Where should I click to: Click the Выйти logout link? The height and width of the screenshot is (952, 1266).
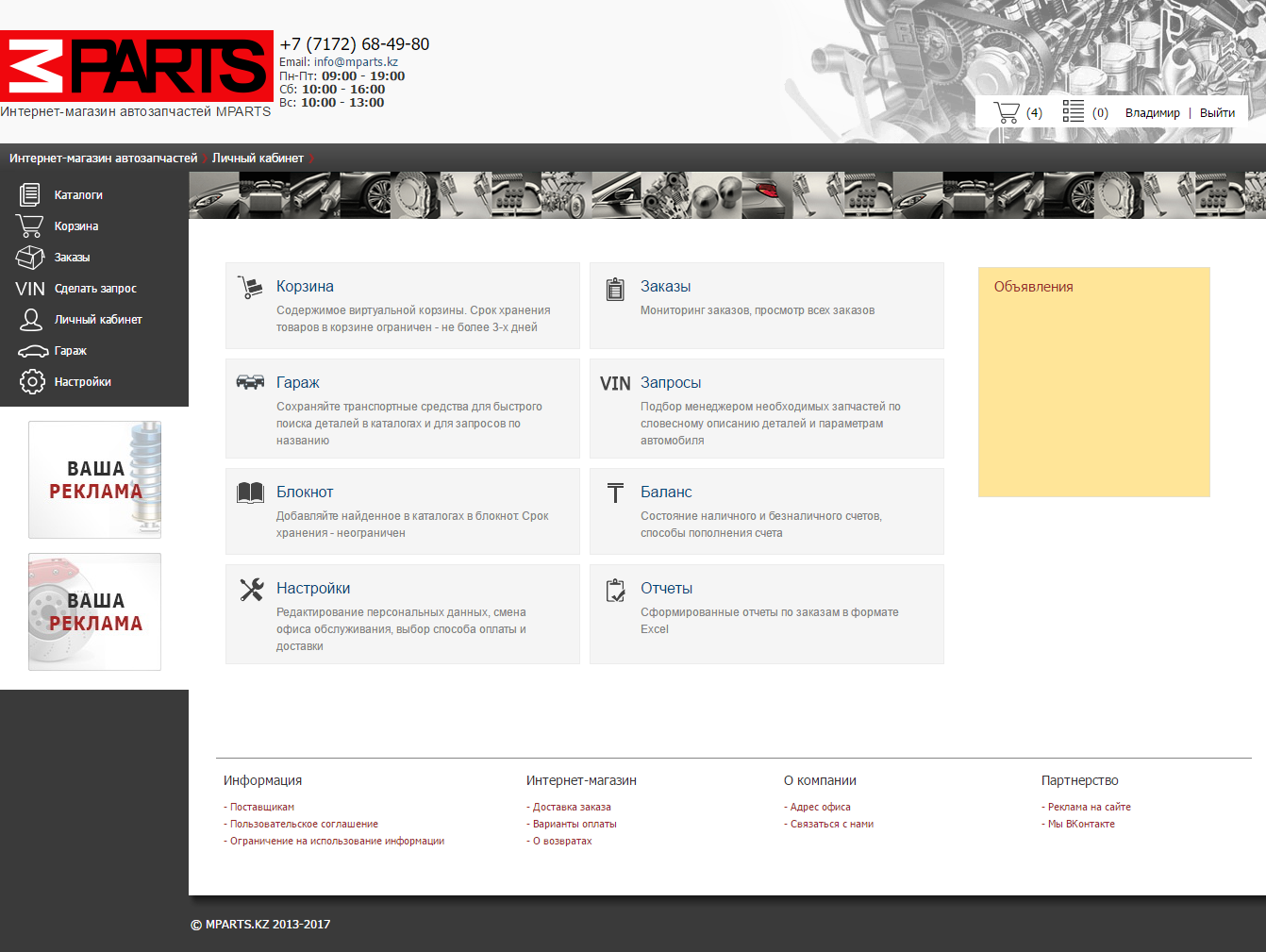click(1217, 112)
